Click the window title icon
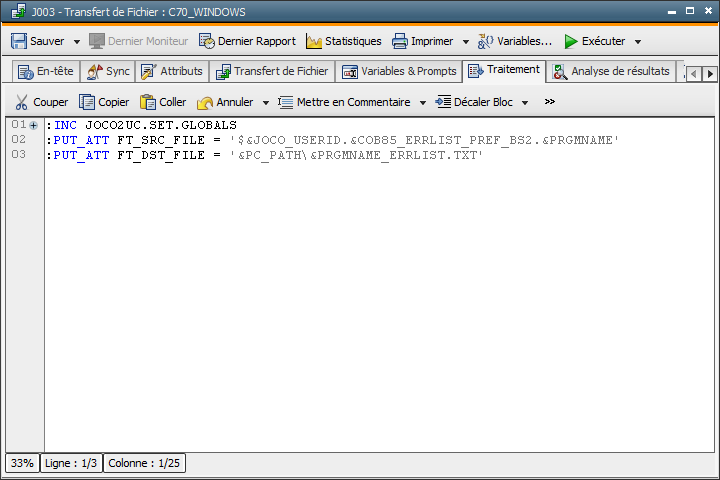 pos(18,11)
